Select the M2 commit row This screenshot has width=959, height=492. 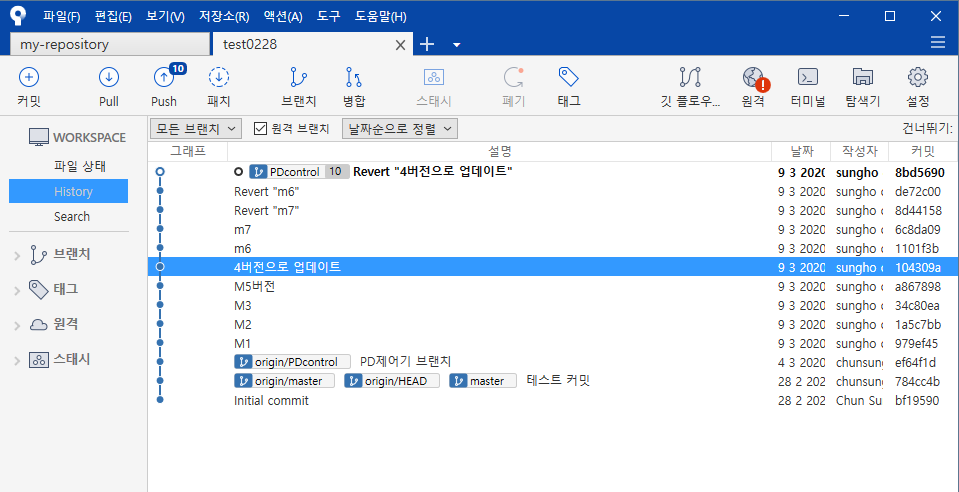(x=554, y=324)
